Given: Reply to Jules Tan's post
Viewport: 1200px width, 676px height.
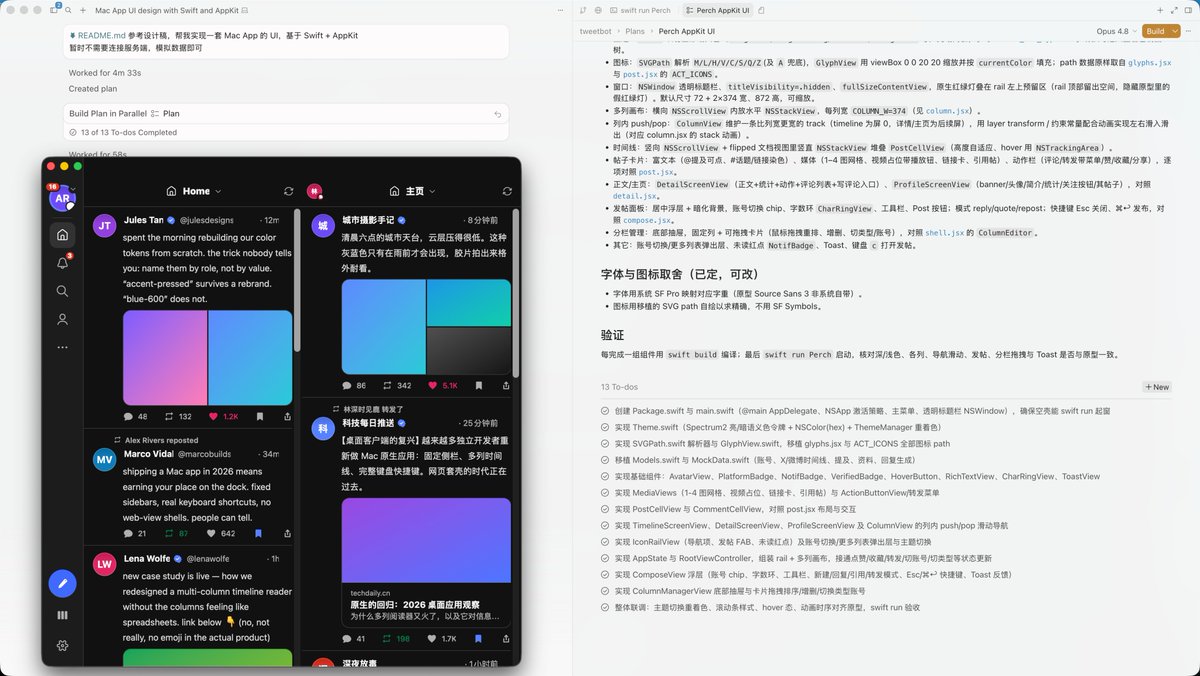Looking at the screenshot, I should click(128, 416).
